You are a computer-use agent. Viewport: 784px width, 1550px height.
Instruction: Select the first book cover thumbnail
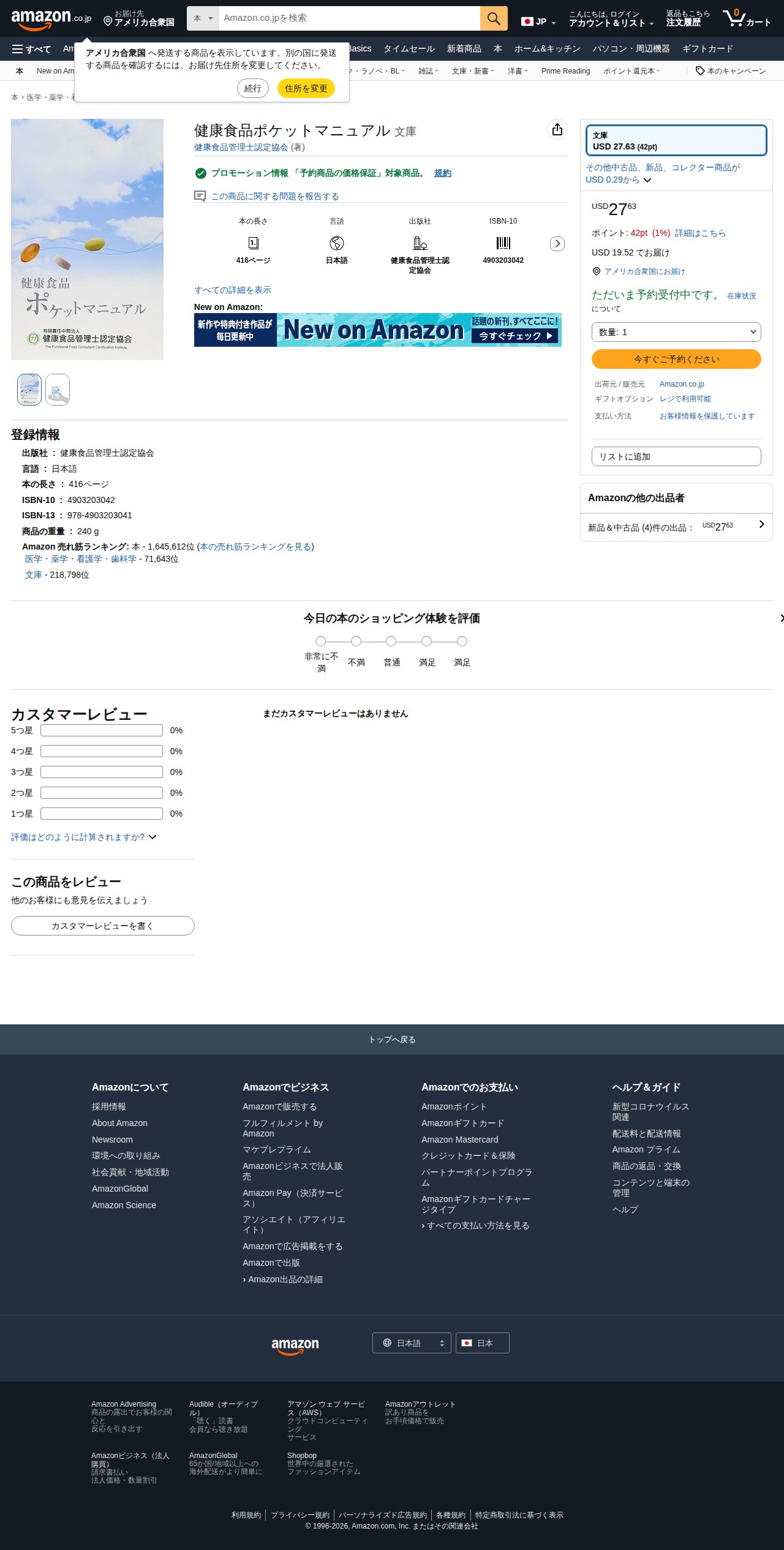29,390
